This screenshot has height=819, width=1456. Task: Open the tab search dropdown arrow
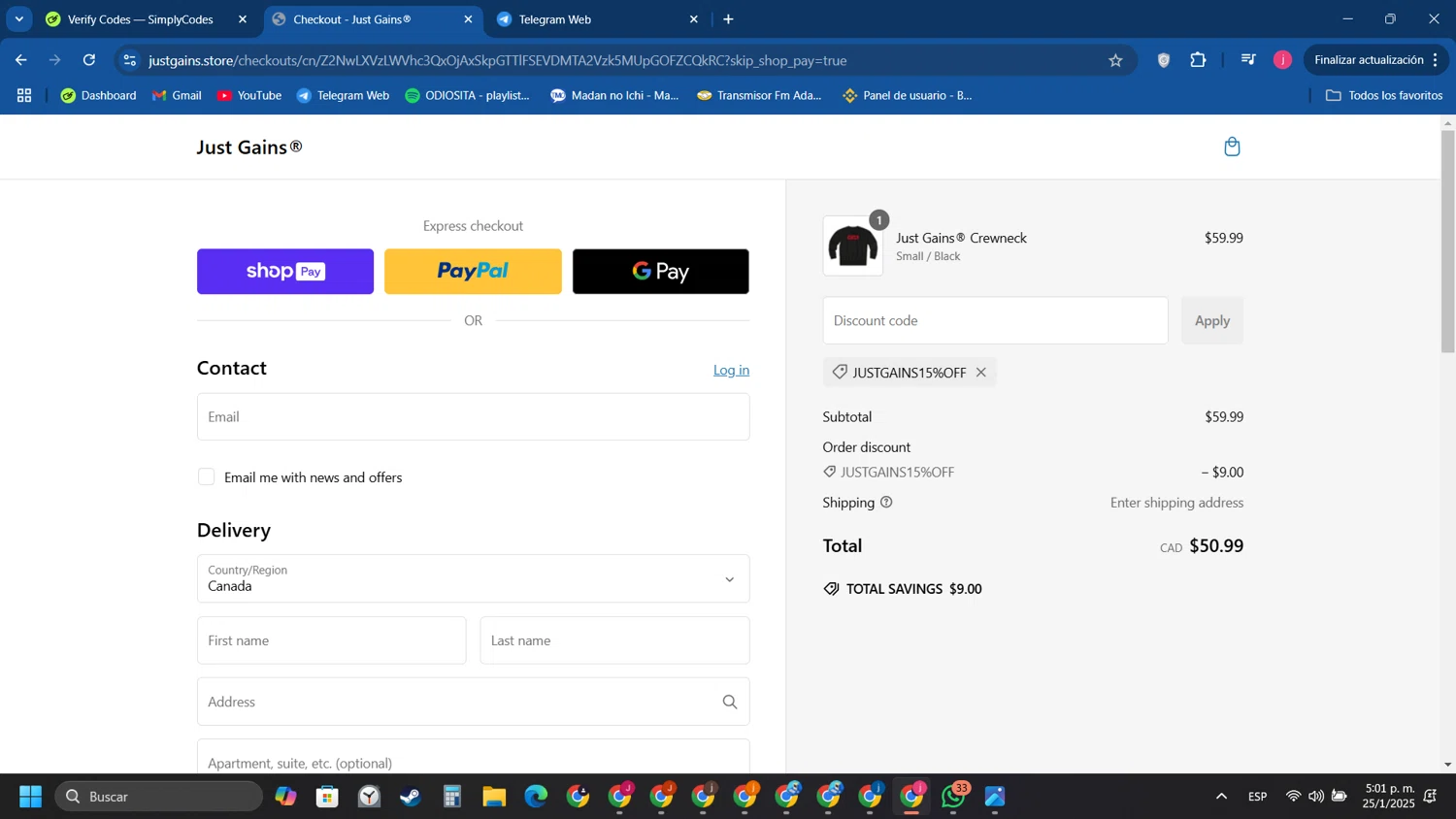coord(18,19)
